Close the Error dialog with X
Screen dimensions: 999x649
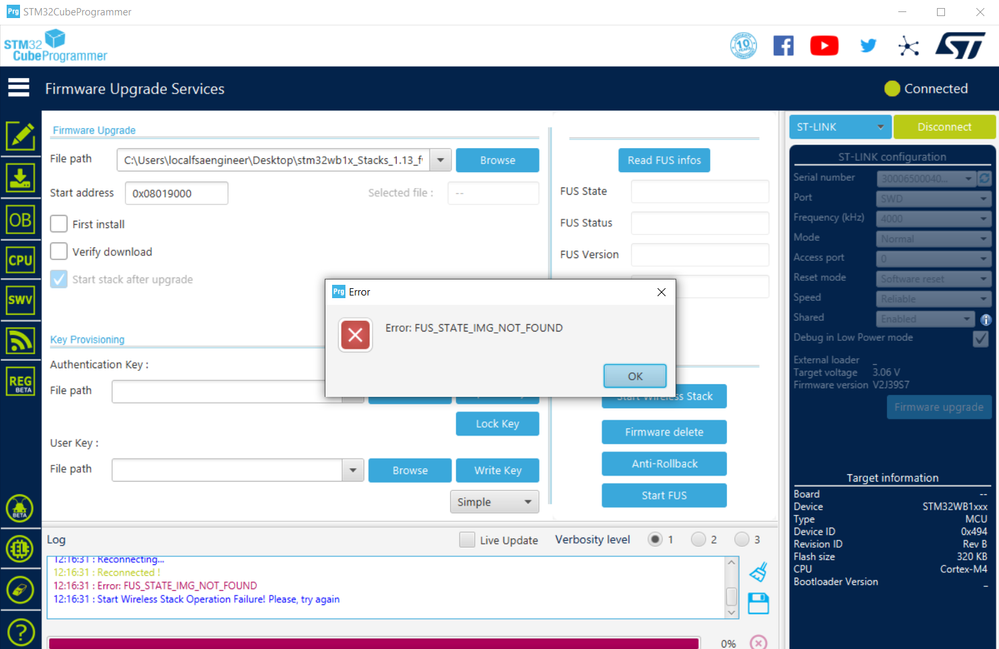click(x=661, y=292)
